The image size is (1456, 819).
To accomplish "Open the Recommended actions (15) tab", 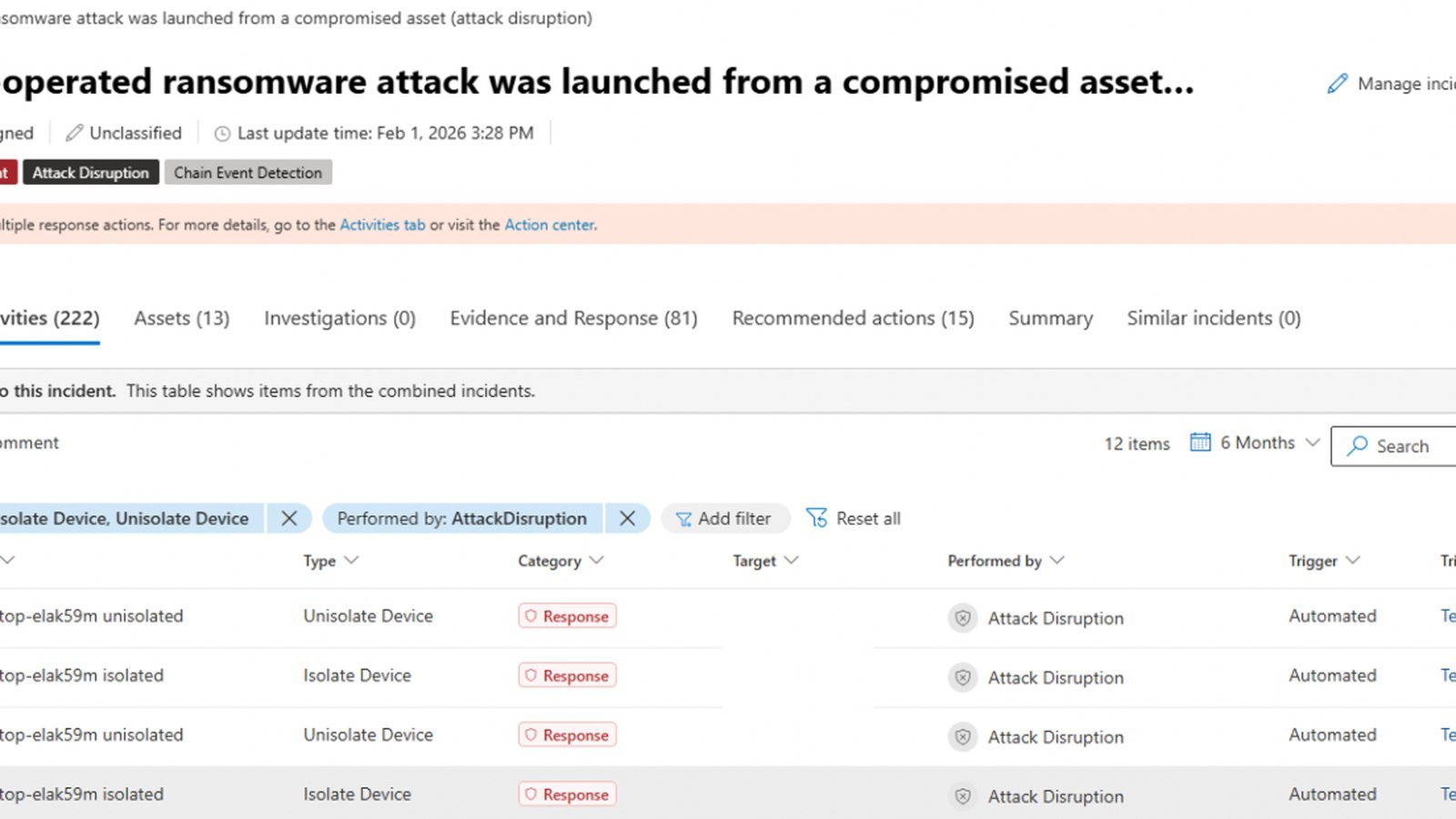I will pos(854,318).
